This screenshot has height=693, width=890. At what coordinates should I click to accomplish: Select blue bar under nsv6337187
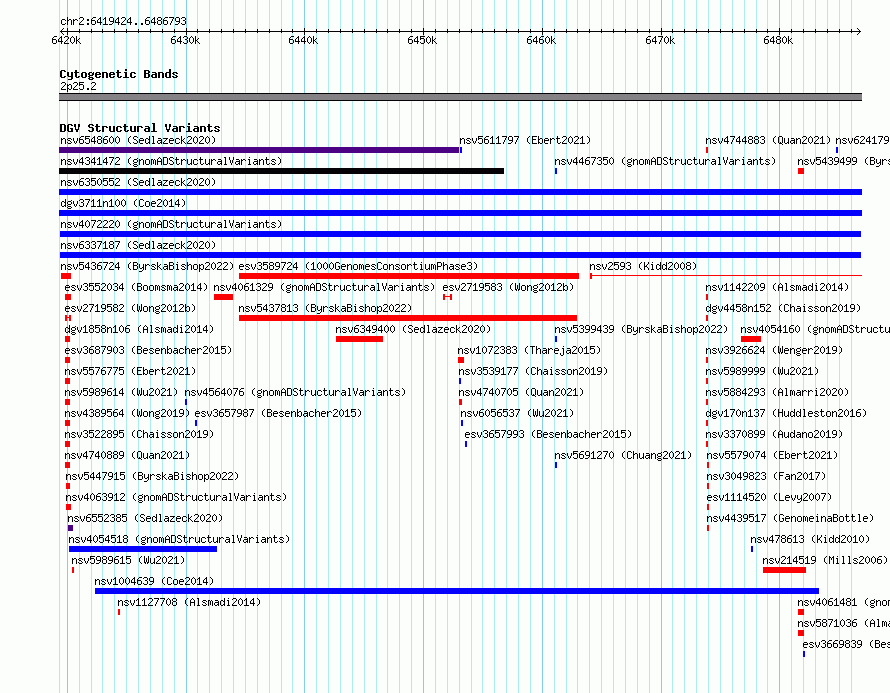(460, 255)
